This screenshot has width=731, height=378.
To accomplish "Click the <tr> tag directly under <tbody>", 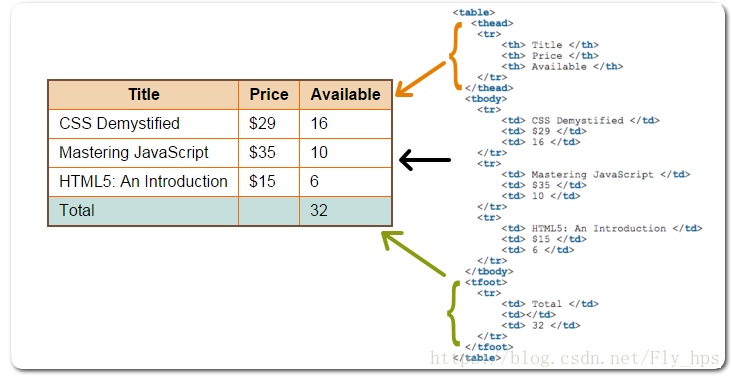I will (x=489, y=110).
